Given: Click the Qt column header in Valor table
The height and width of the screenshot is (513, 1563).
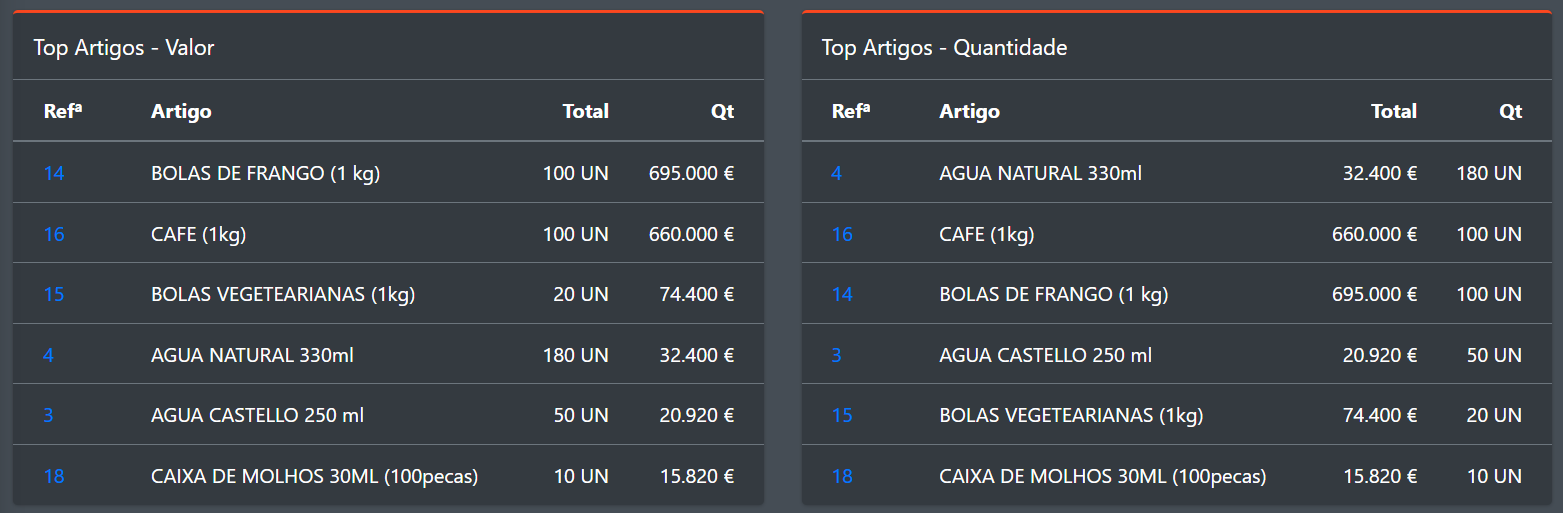Looking at the screenshot, I should pos(722,111).
